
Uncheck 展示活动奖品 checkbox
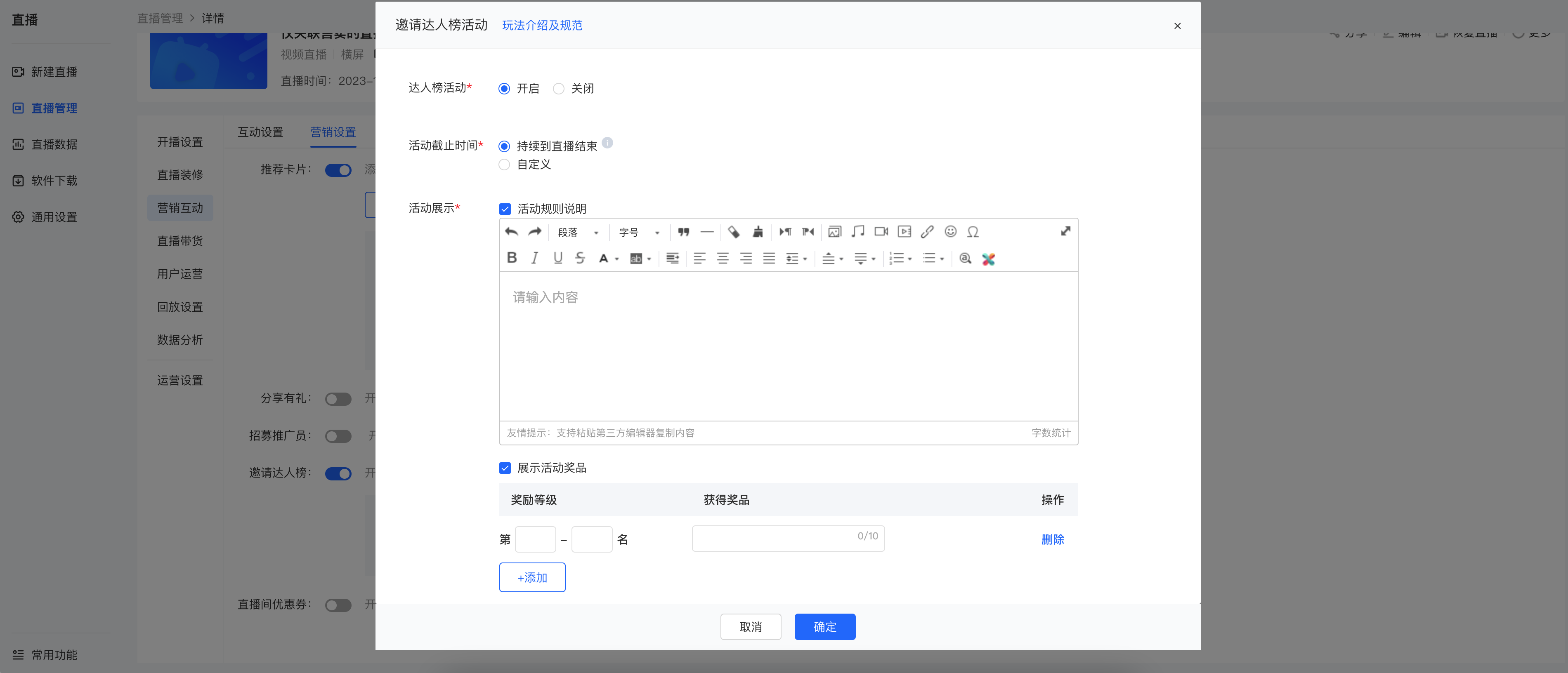point(505,468)
